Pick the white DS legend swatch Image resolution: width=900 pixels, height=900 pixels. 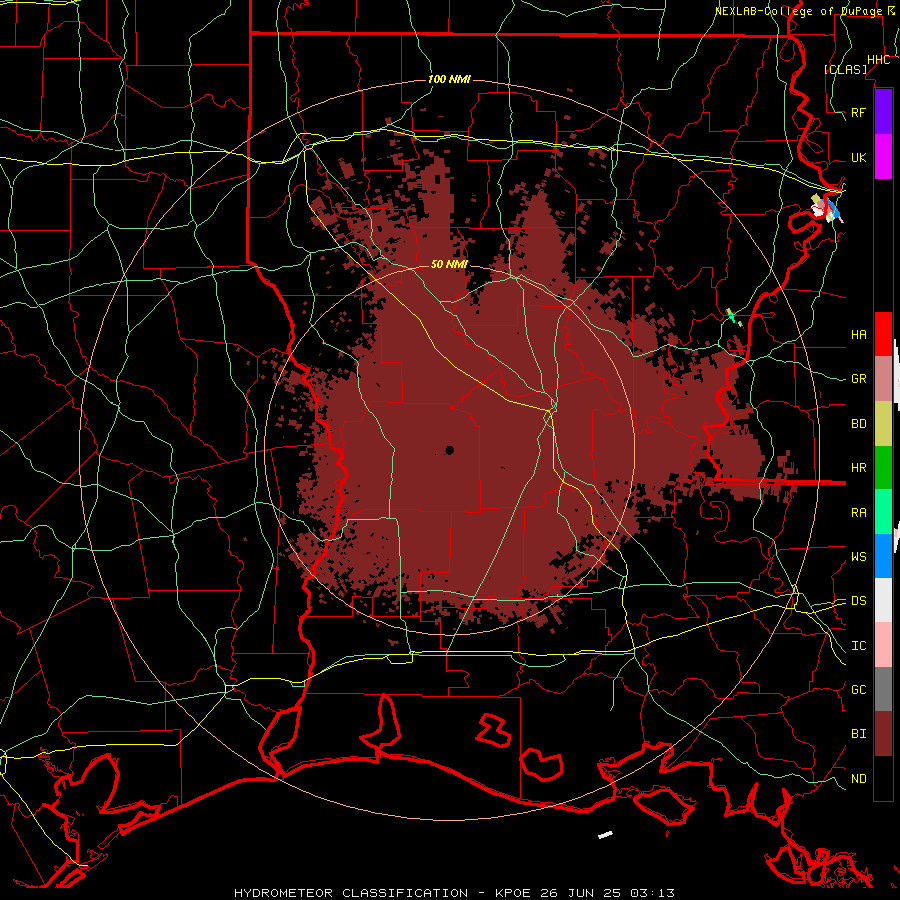[x=883, y=600]
